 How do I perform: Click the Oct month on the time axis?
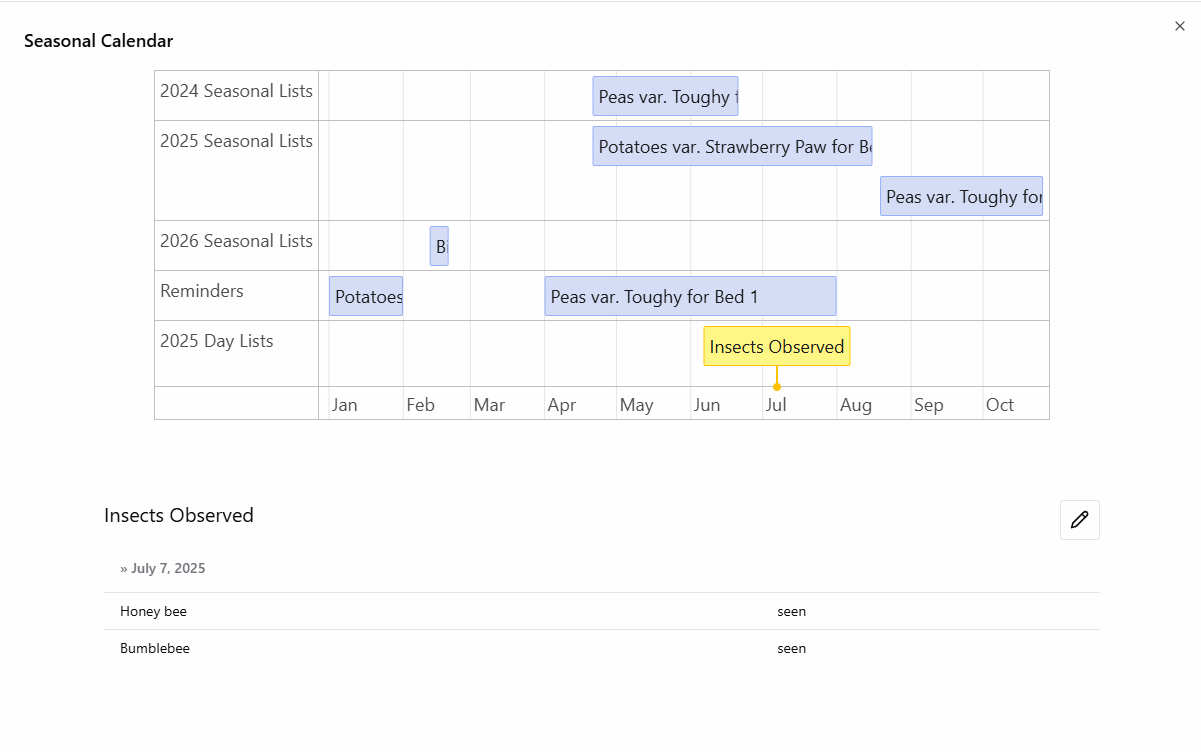point(1000,405)
